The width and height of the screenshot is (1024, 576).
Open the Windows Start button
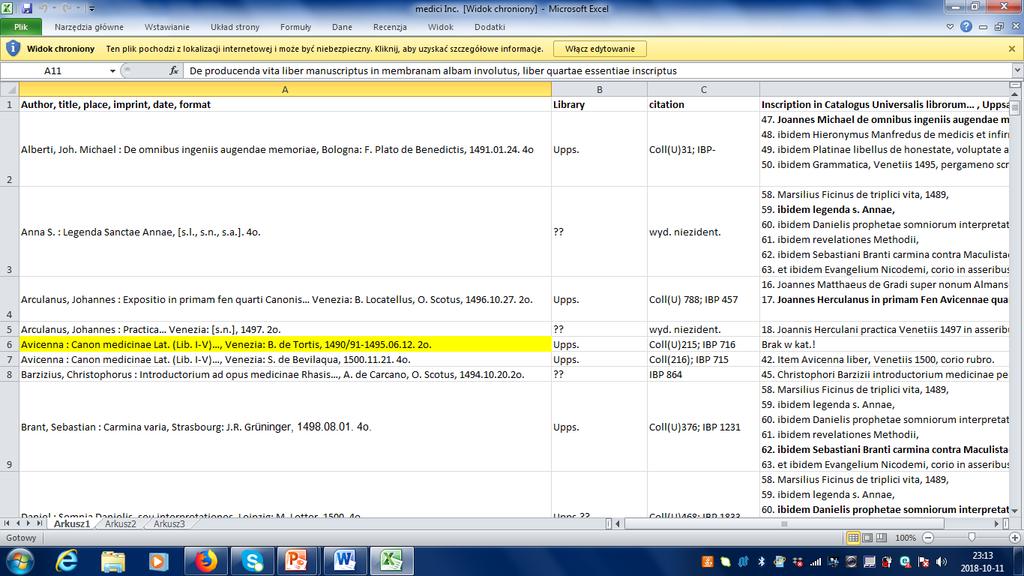pos(20,561)
